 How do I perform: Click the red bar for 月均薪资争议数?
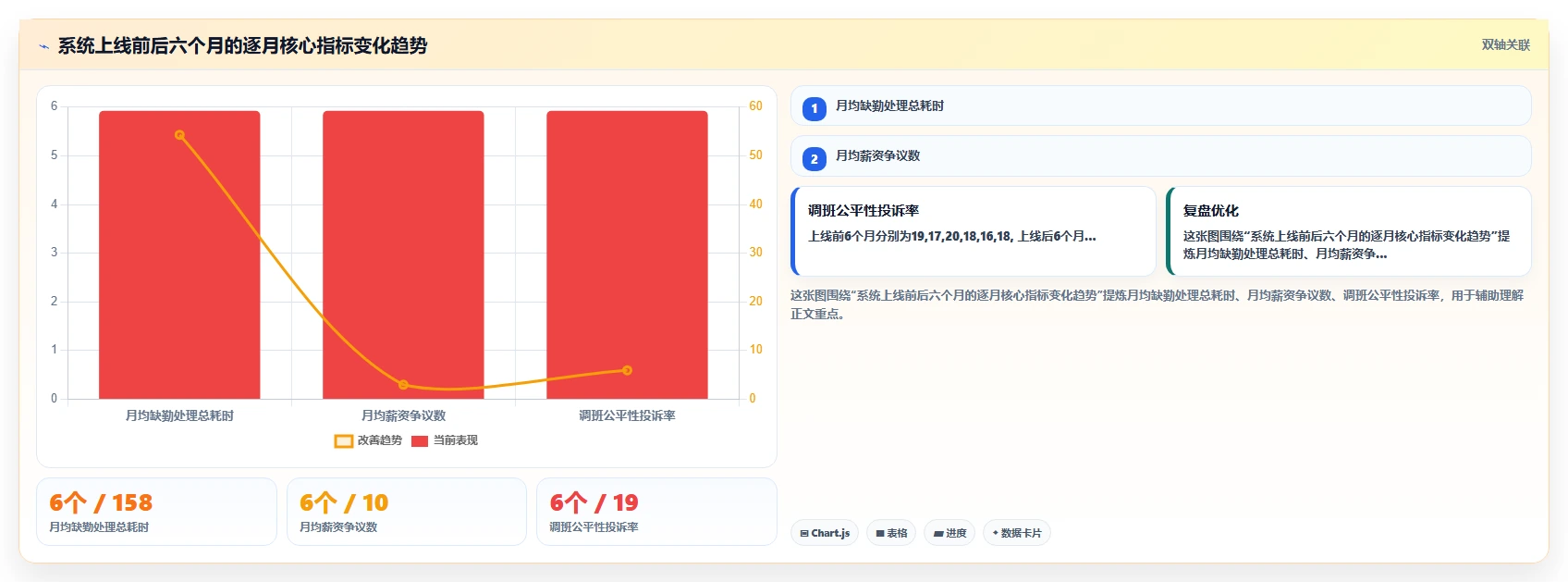coord(403,254)
